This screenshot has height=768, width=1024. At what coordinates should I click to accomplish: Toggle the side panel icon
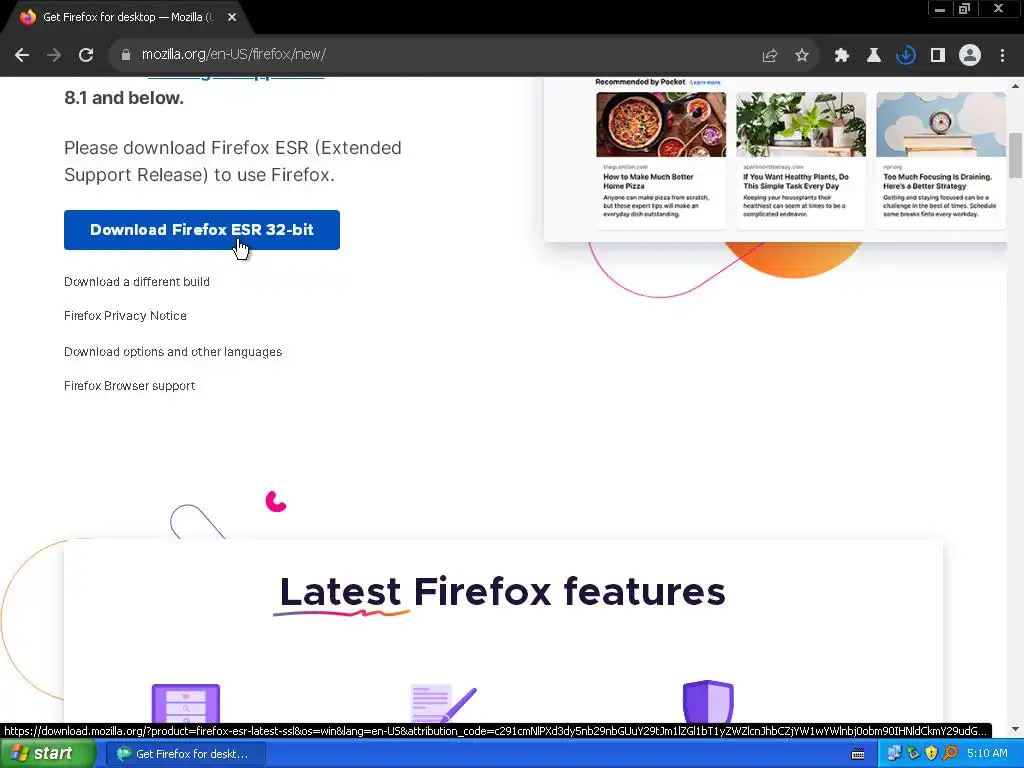click(938, 56)
